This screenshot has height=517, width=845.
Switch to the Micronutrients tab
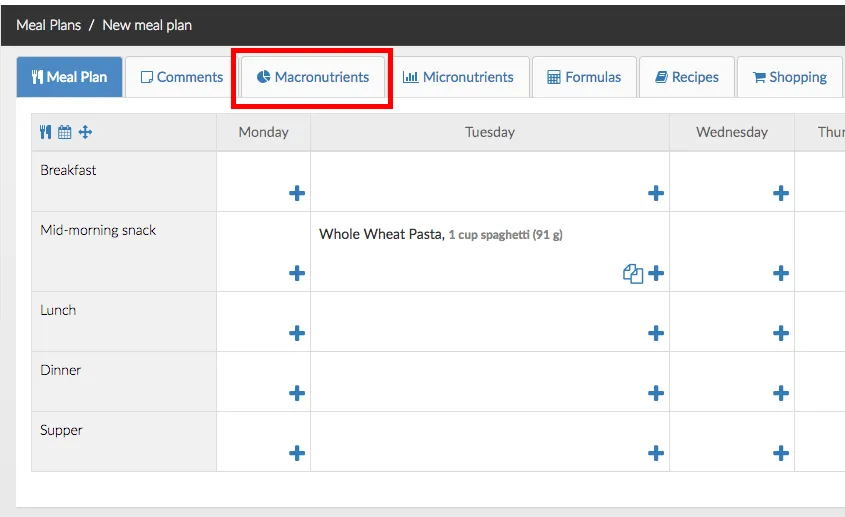point(458,77)
